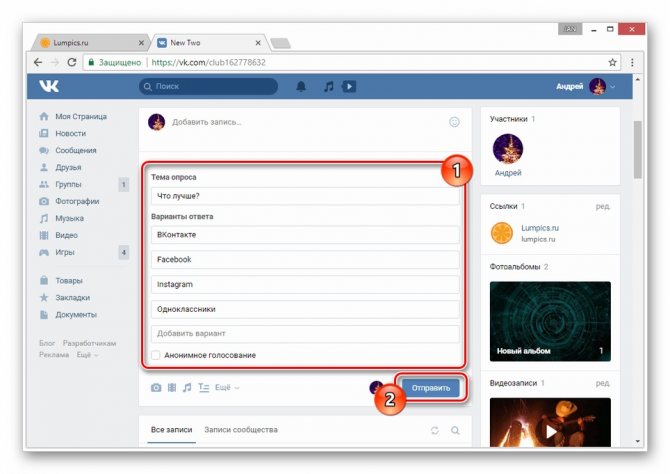The image size is (670, 474).
Task: Open the Новый альбом photo album thumbnail
Action: tap(549, 320)
